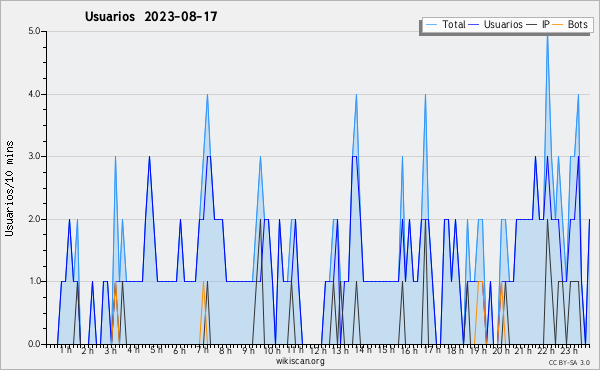Image resolution: width=600 pixels, height=370 pixels.
Task: Click the Usuarios legend entry
Action: [x=496, y=24]
